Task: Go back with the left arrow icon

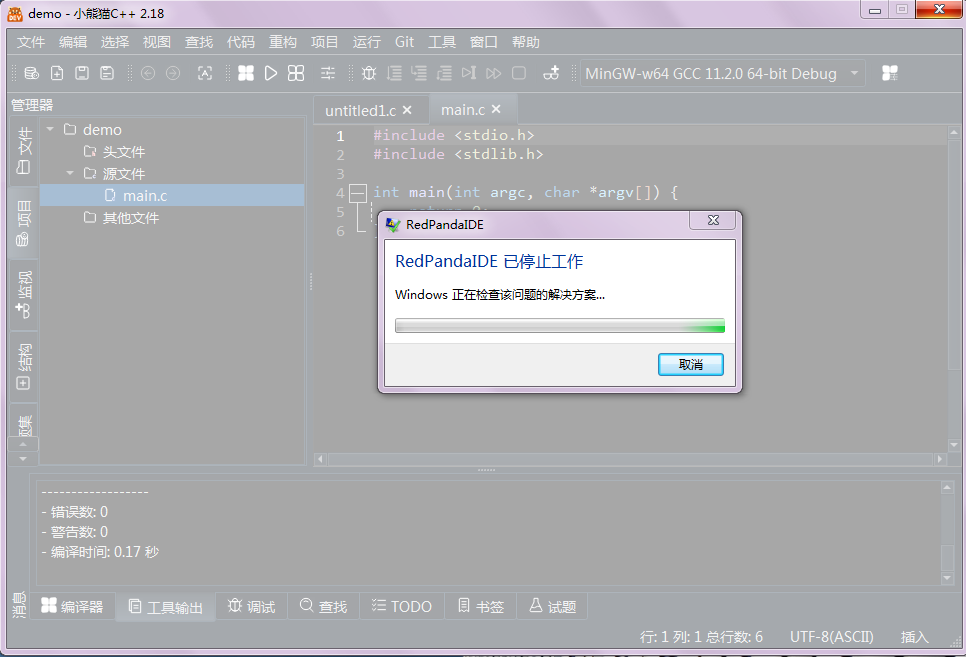Action: click(148, 73)
